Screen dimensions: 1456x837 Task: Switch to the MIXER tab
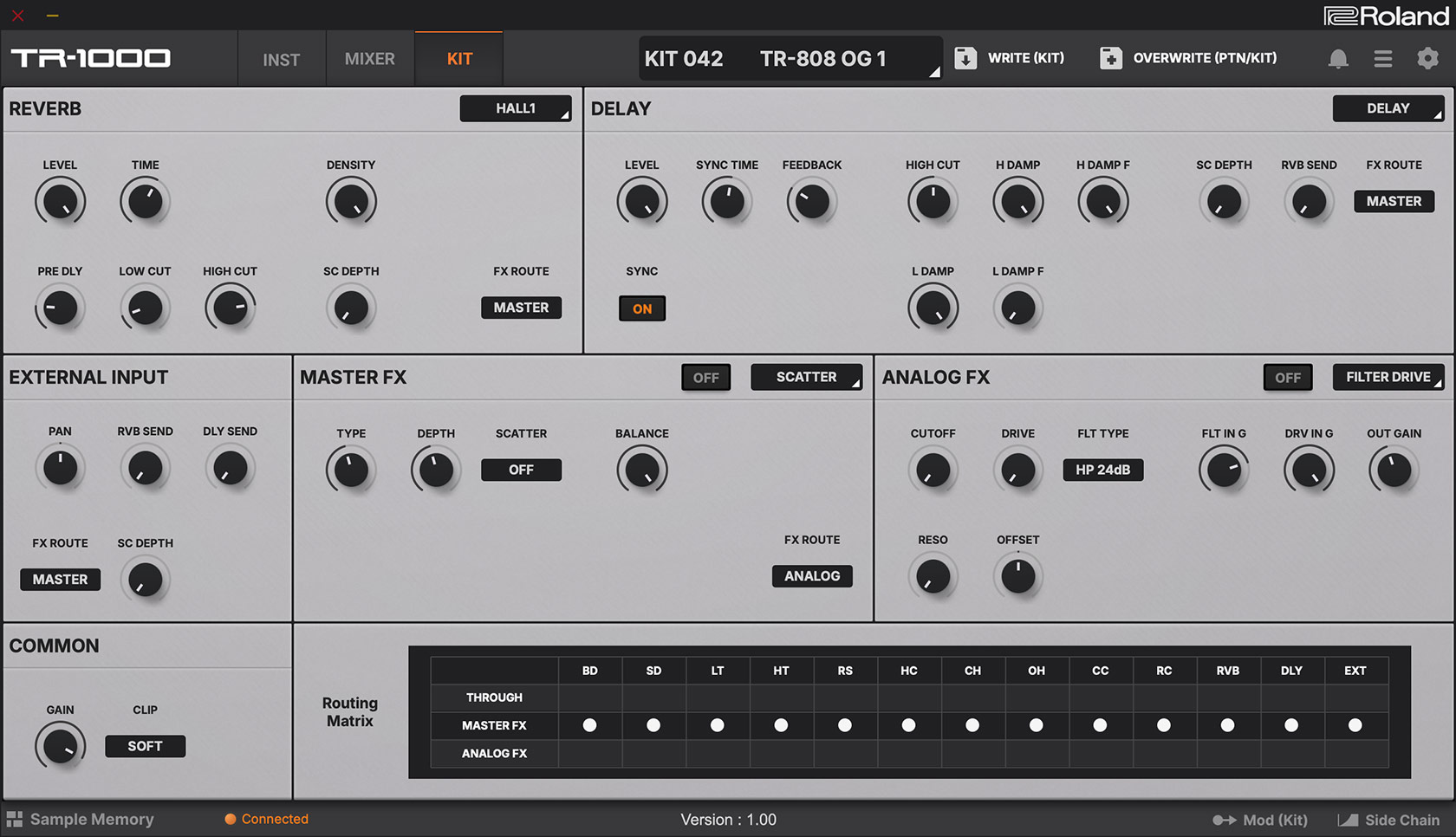pos(370,59)
